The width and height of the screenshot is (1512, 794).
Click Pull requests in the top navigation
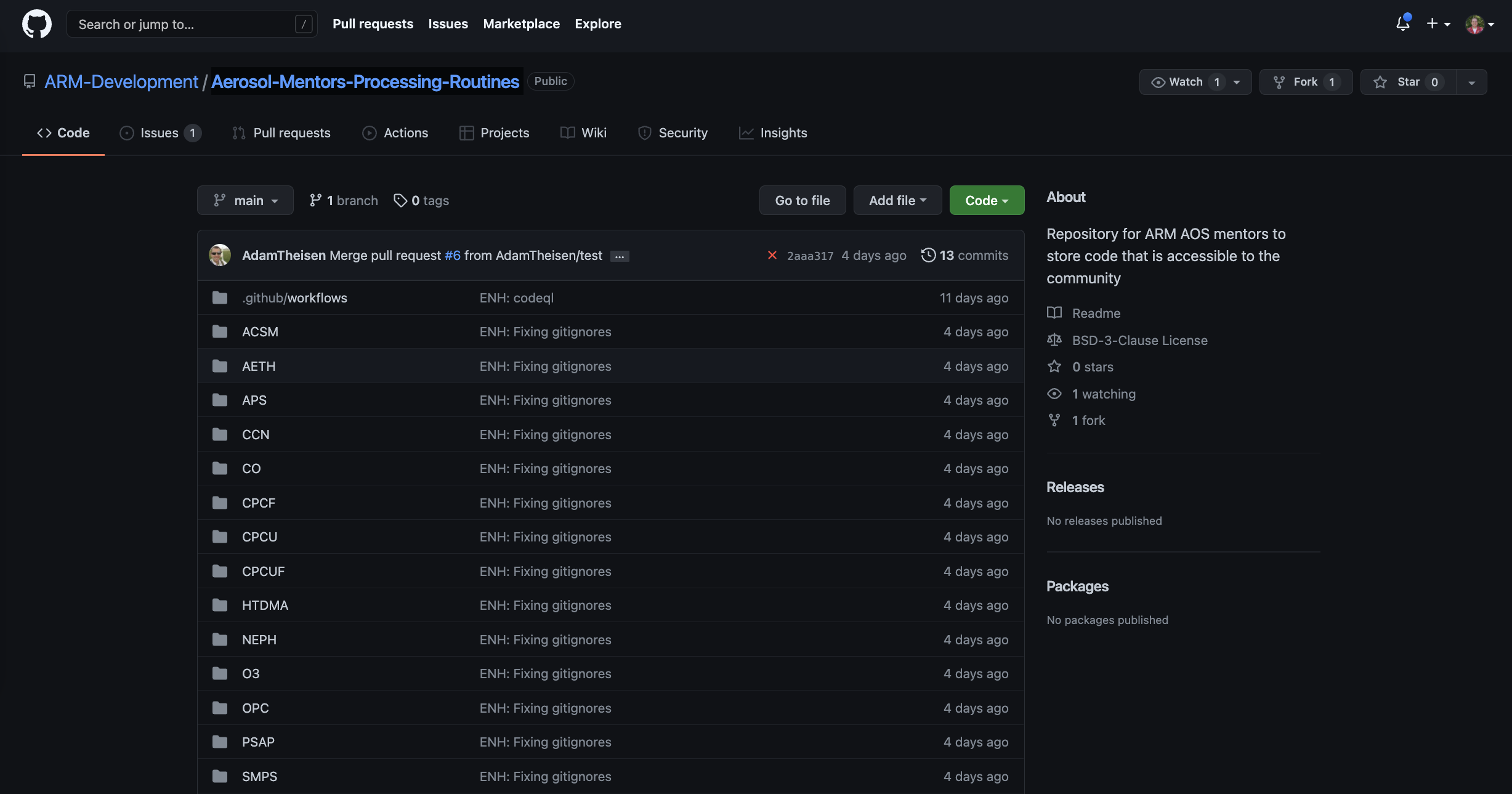[x=373, y=24]
